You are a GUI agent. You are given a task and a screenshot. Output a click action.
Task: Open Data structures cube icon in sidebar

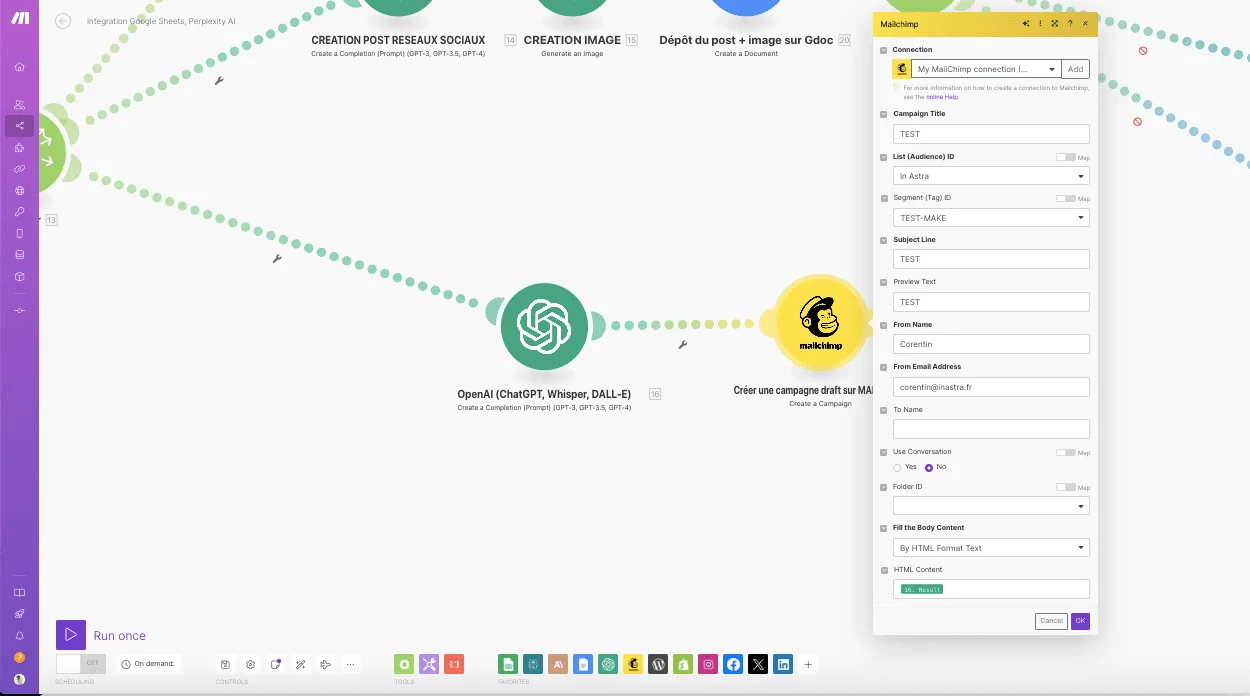pyautogui.click(x=19, y=276)
